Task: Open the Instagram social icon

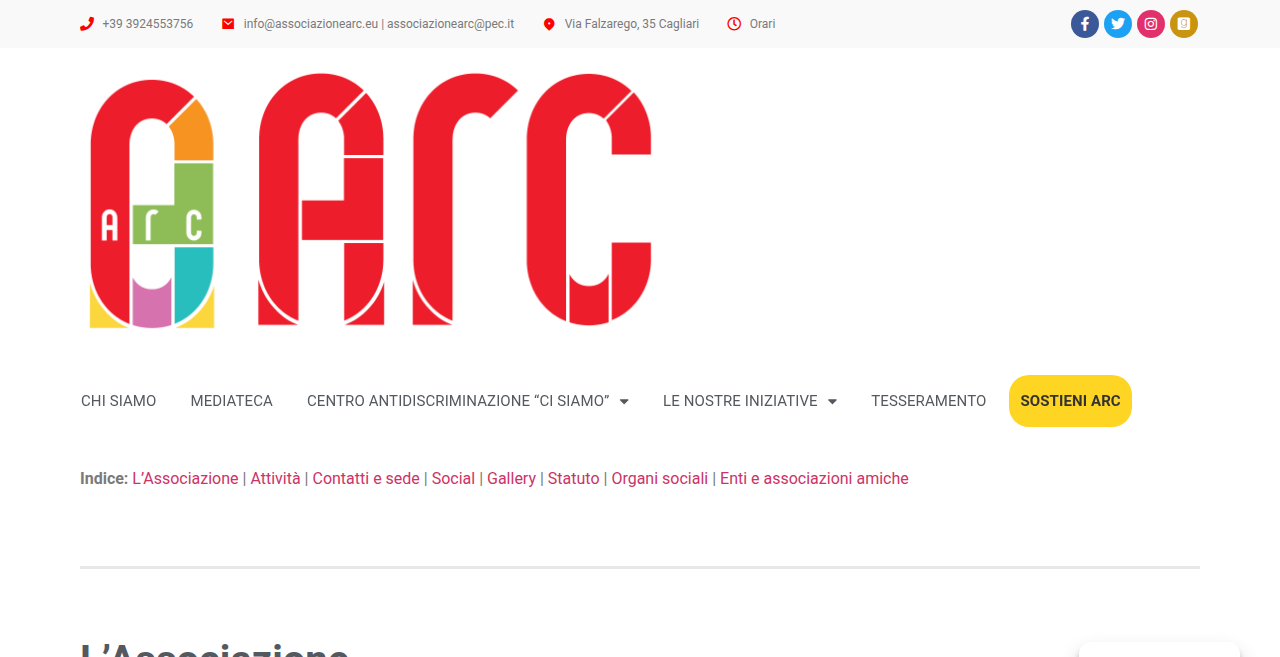Action: coord(1151,24)
